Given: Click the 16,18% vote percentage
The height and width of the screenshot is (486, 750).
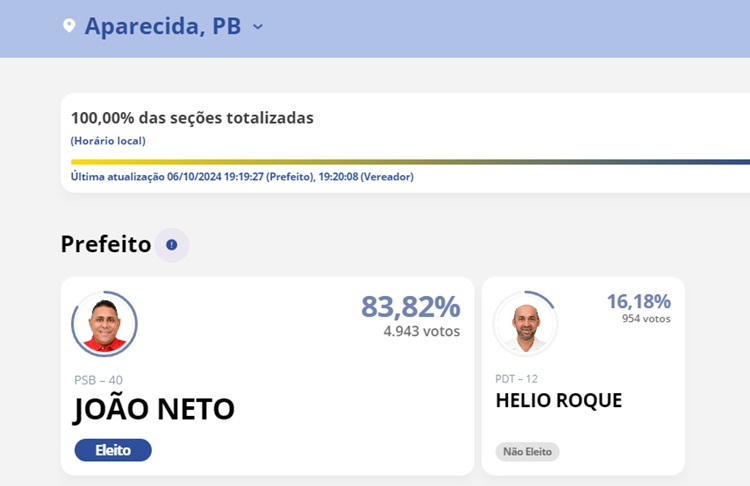Looking at the screenshot, I should point(638,301).
